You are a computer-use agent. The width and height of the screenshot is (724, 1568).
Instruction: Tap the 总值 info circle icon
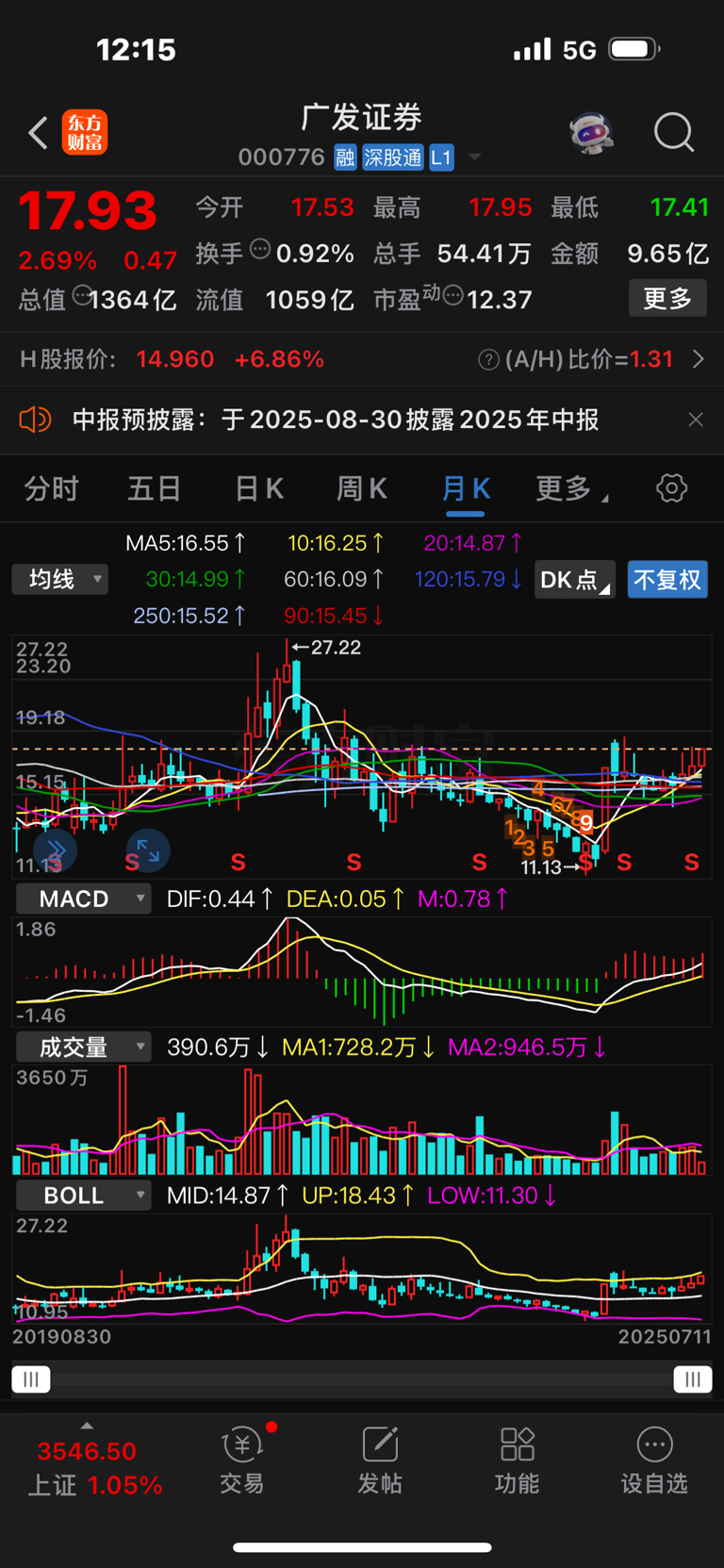click(82, 296)
